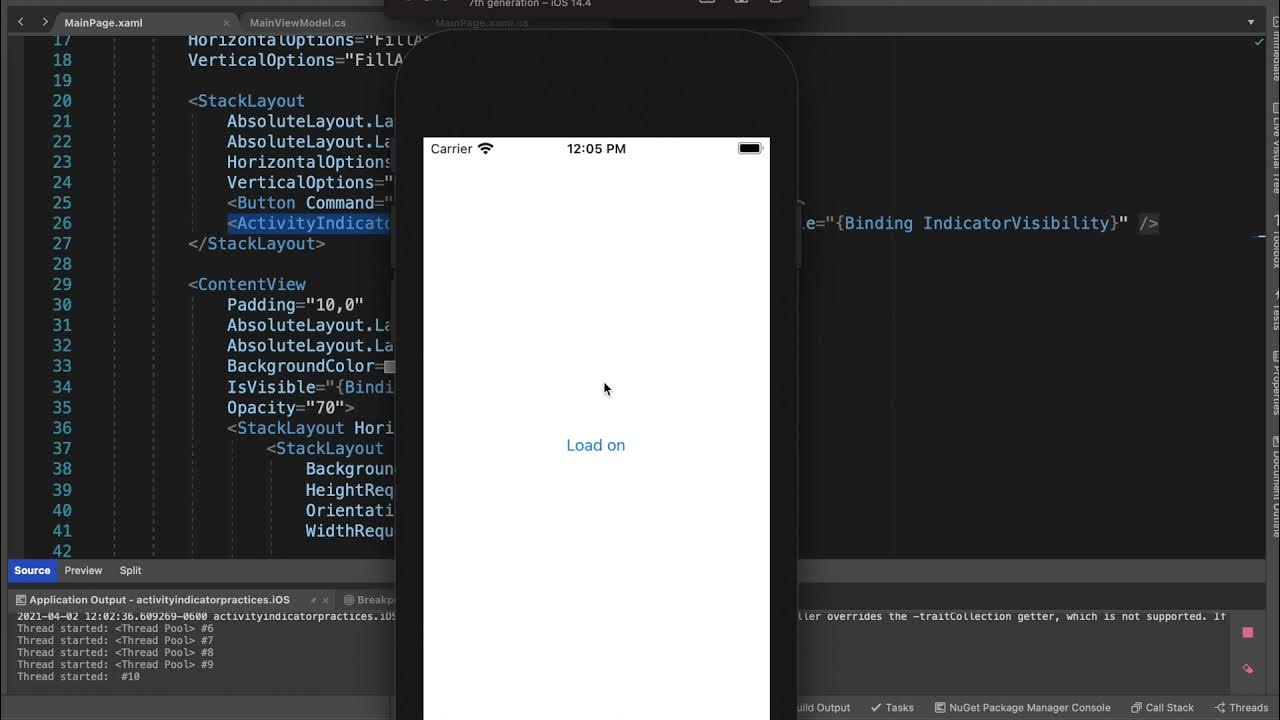
Task: Pin the Application Output pad
Action: [313, 600]
